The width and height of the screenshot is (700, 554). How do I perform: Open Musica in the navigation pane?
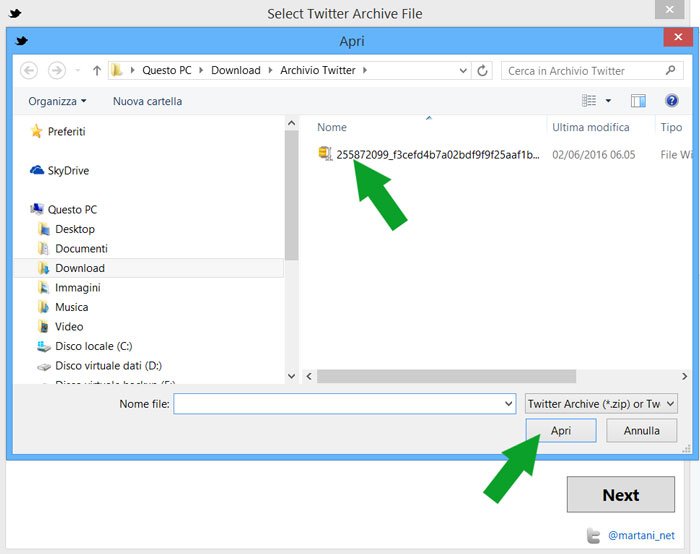[71, 307]
